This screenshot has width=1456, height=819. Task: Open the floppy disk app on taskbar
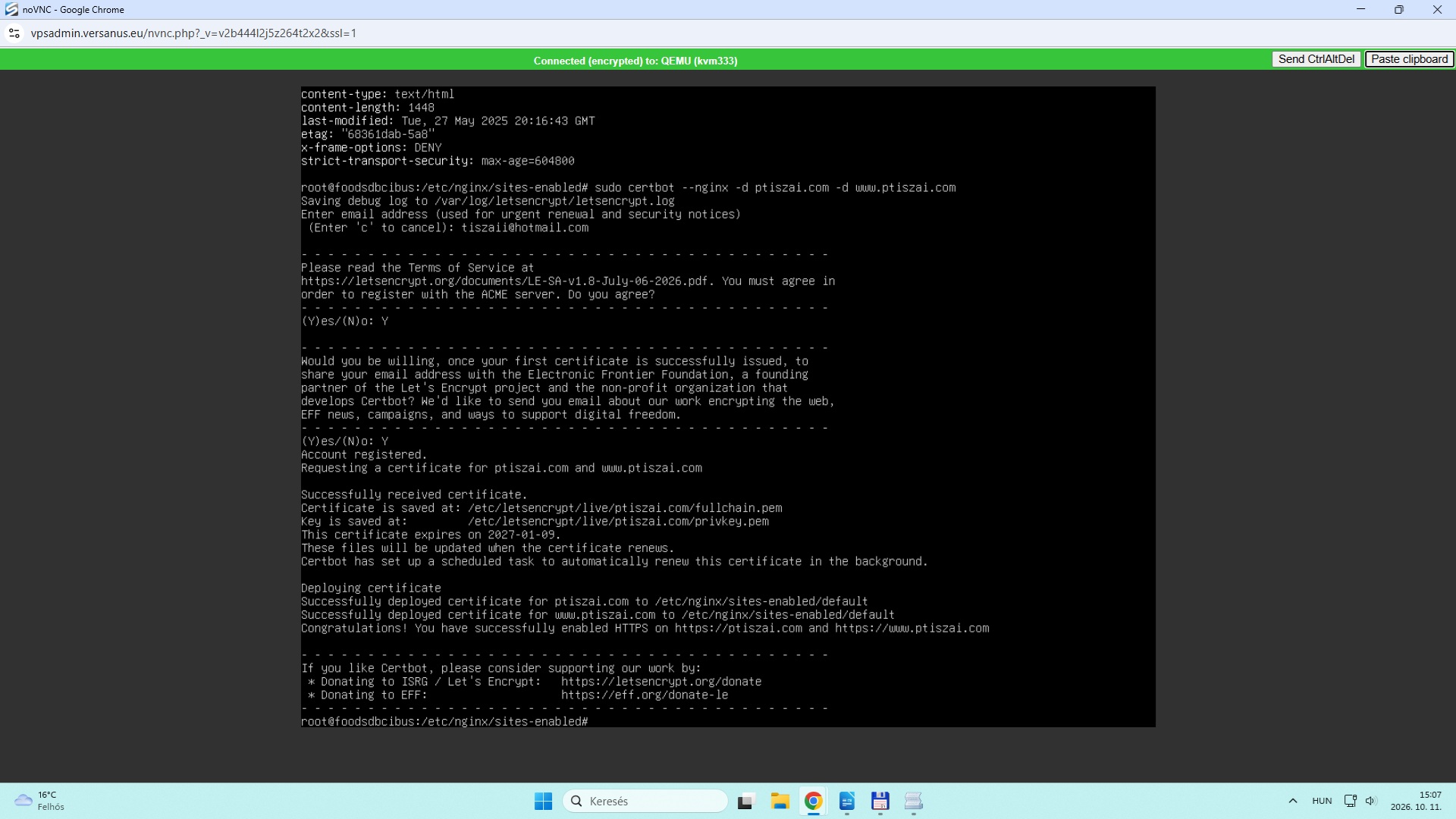(x=880, y=801)
